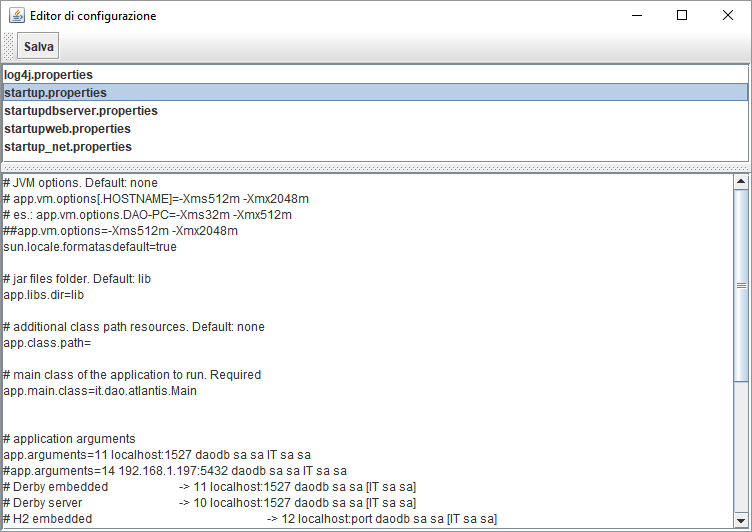Click '# es.: app.vm.options.DAO-PC' line

click(x=147, y=214)
